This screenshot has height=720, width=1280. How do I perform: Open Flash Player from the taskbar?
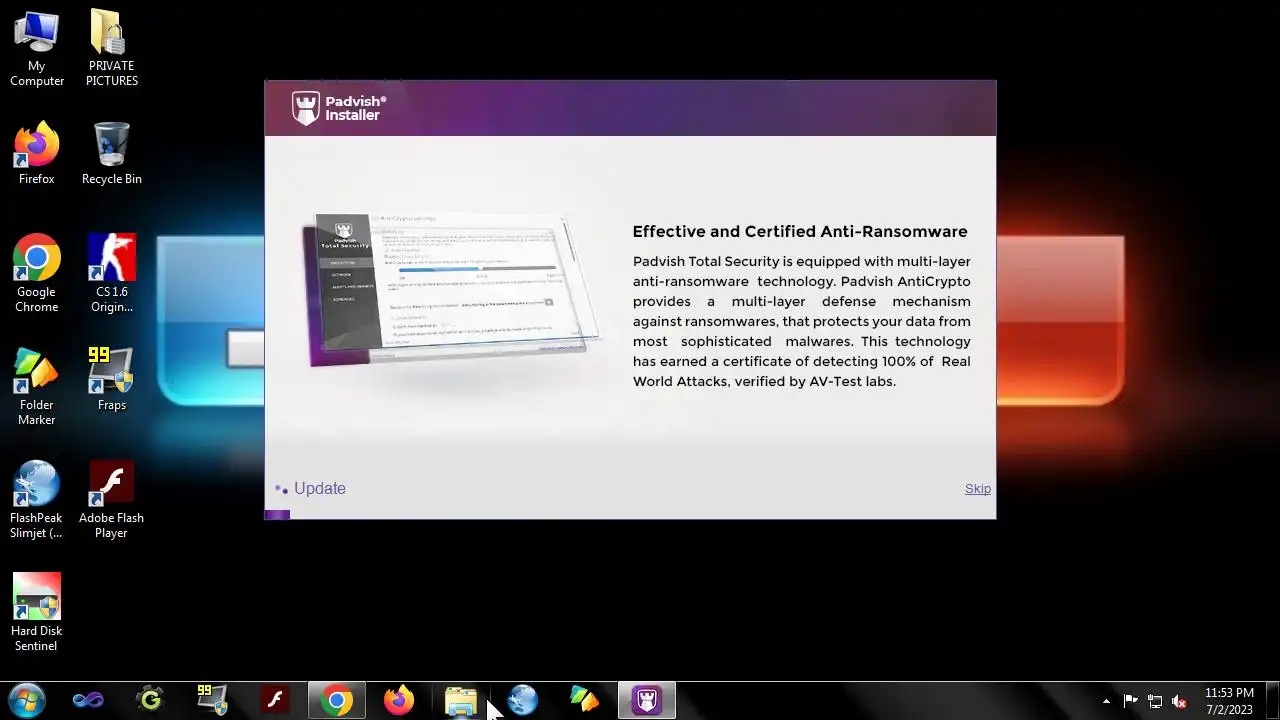click(274, 700)
